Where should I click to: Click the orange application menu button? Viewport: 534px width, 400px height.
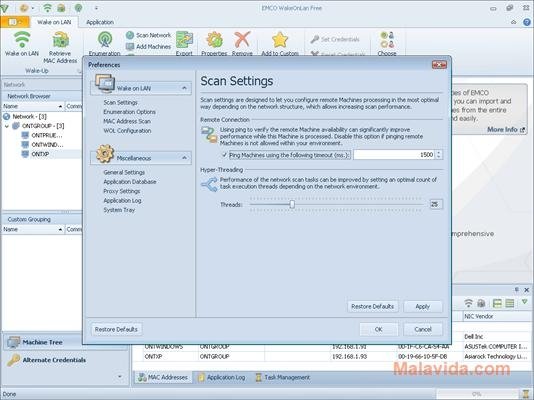pos(15,22)
